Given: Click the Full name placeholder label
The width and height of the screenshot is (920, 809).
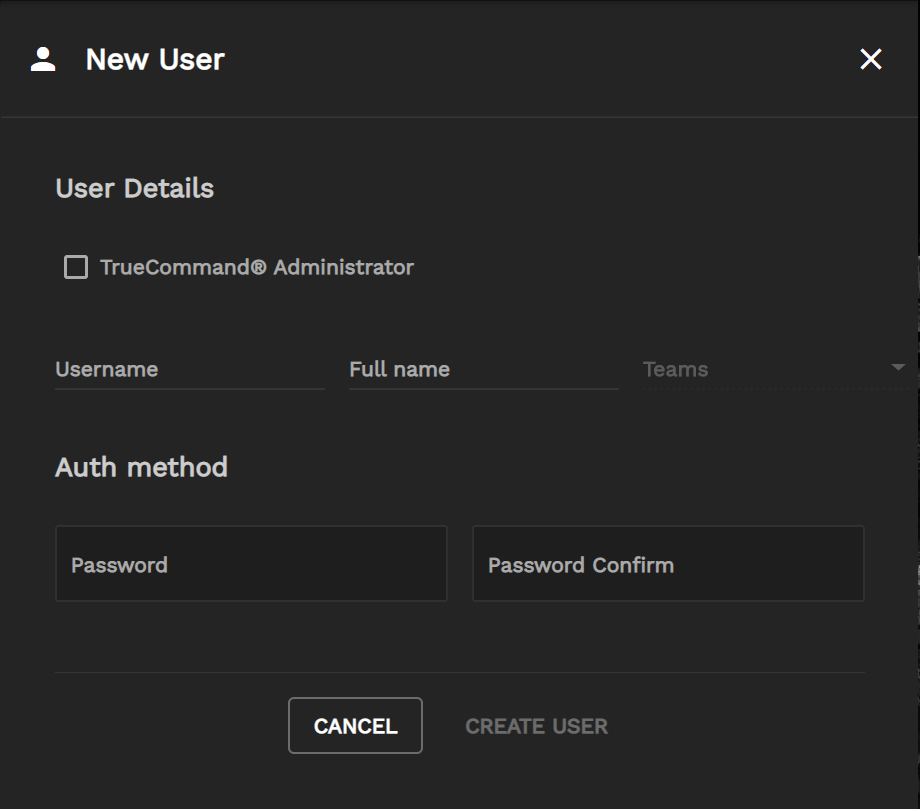Looking at the screenshot, I should (x=399, y=369).
